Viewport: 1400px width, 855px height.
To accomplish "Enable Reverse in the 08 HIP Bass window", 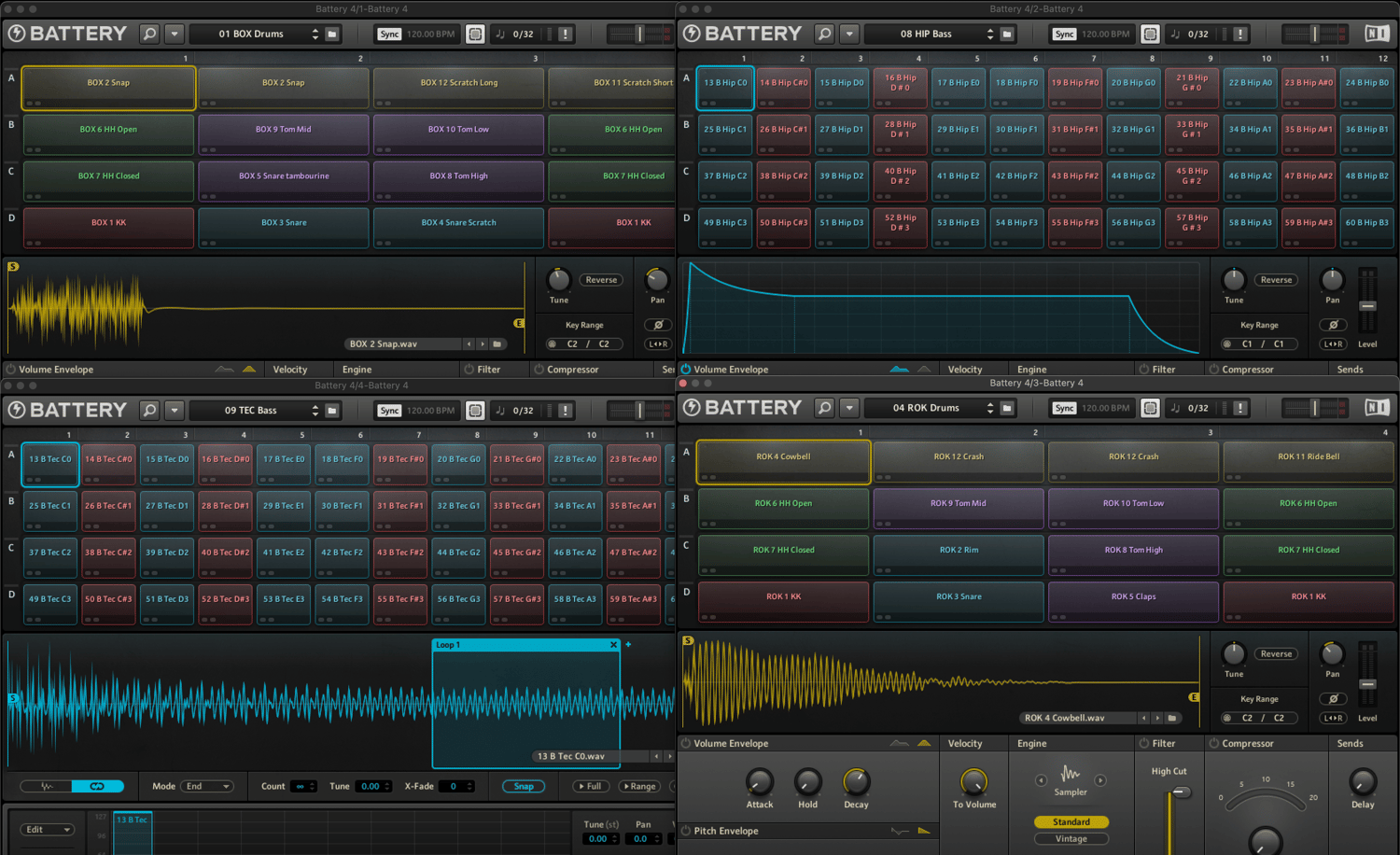I will 1276,280.
